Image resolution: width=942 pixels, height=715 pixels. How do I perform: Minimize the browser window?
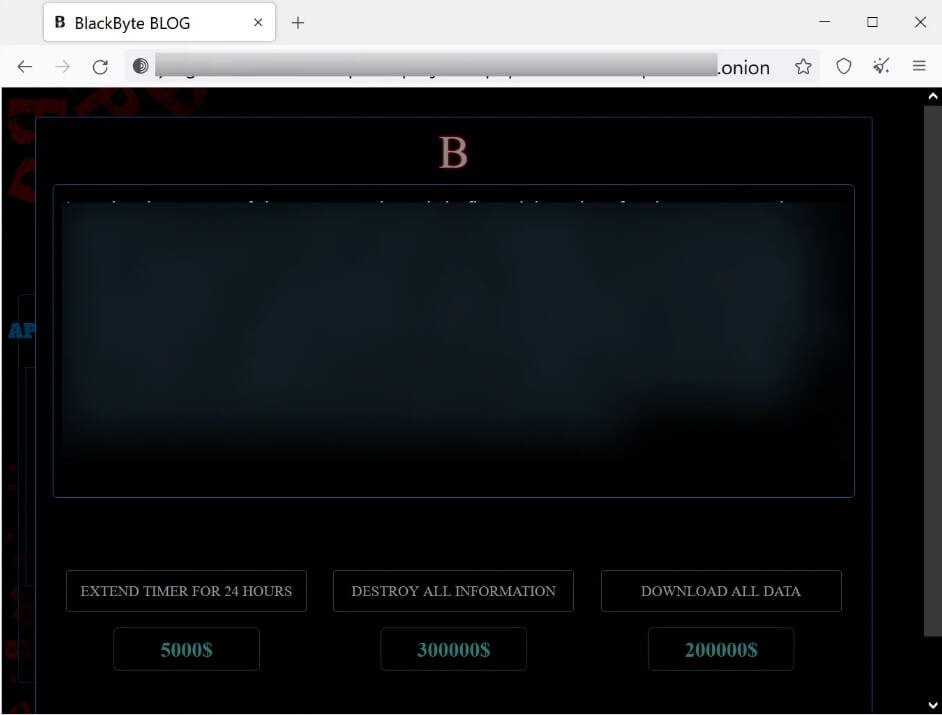coord(825,22)
